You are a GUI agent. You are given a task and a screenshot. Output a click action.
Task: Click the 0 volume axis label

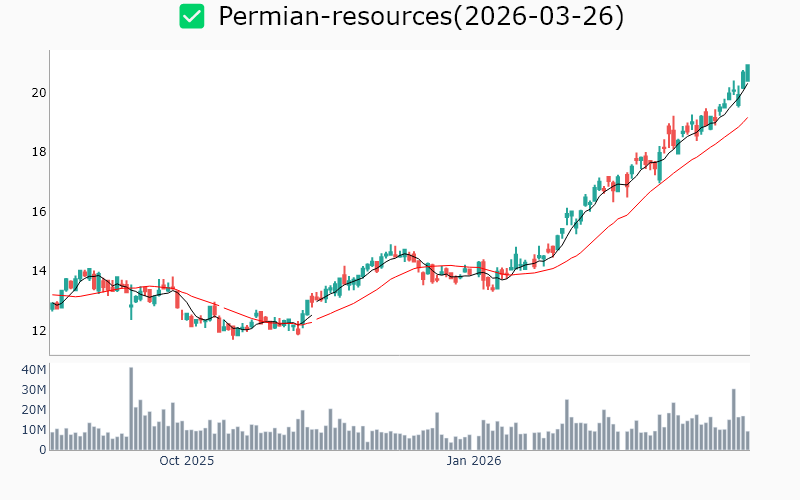42,450
